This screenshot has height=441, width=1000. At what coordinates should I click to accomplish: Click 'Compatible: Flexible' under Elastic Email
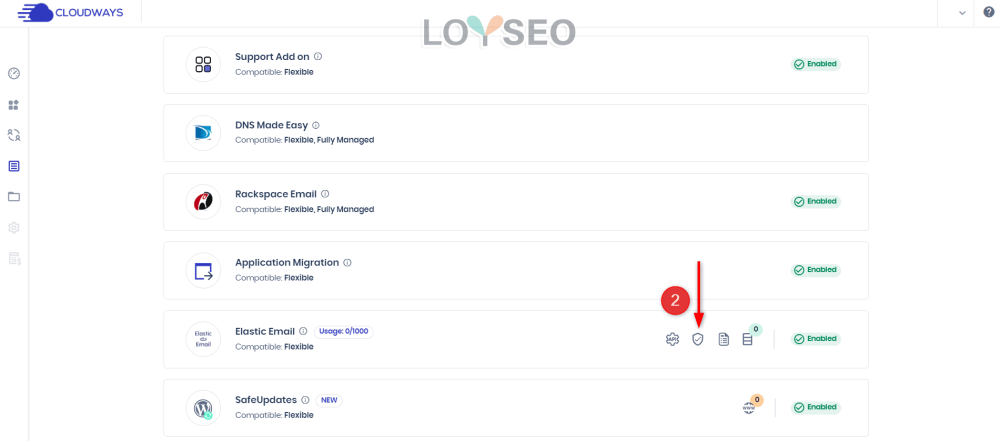[x=274, y=347]
